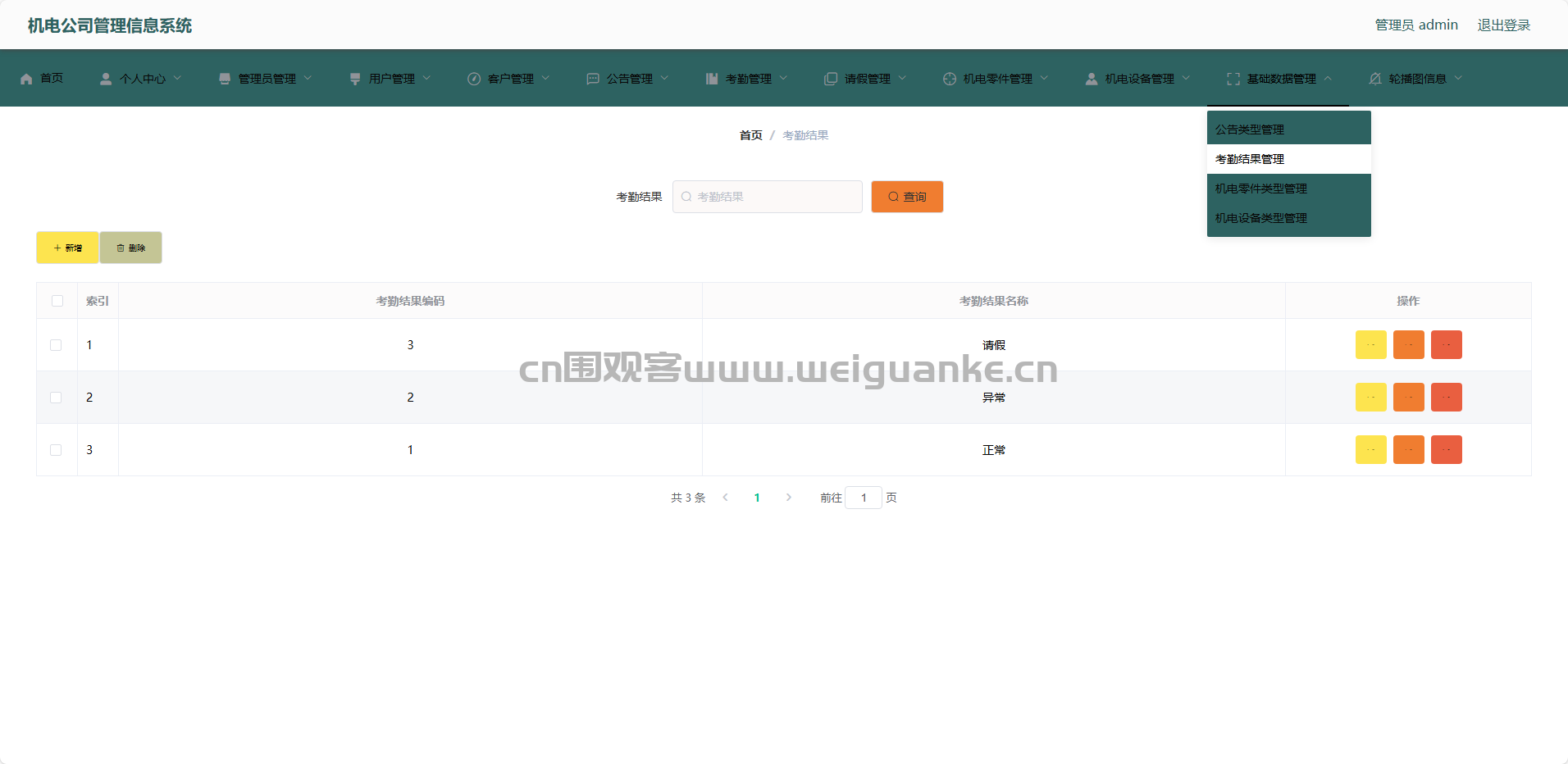The width and height of the screenshot is (1568, 764).
Task: Tick the checkbox for the 异常 row
Action: 56,398
